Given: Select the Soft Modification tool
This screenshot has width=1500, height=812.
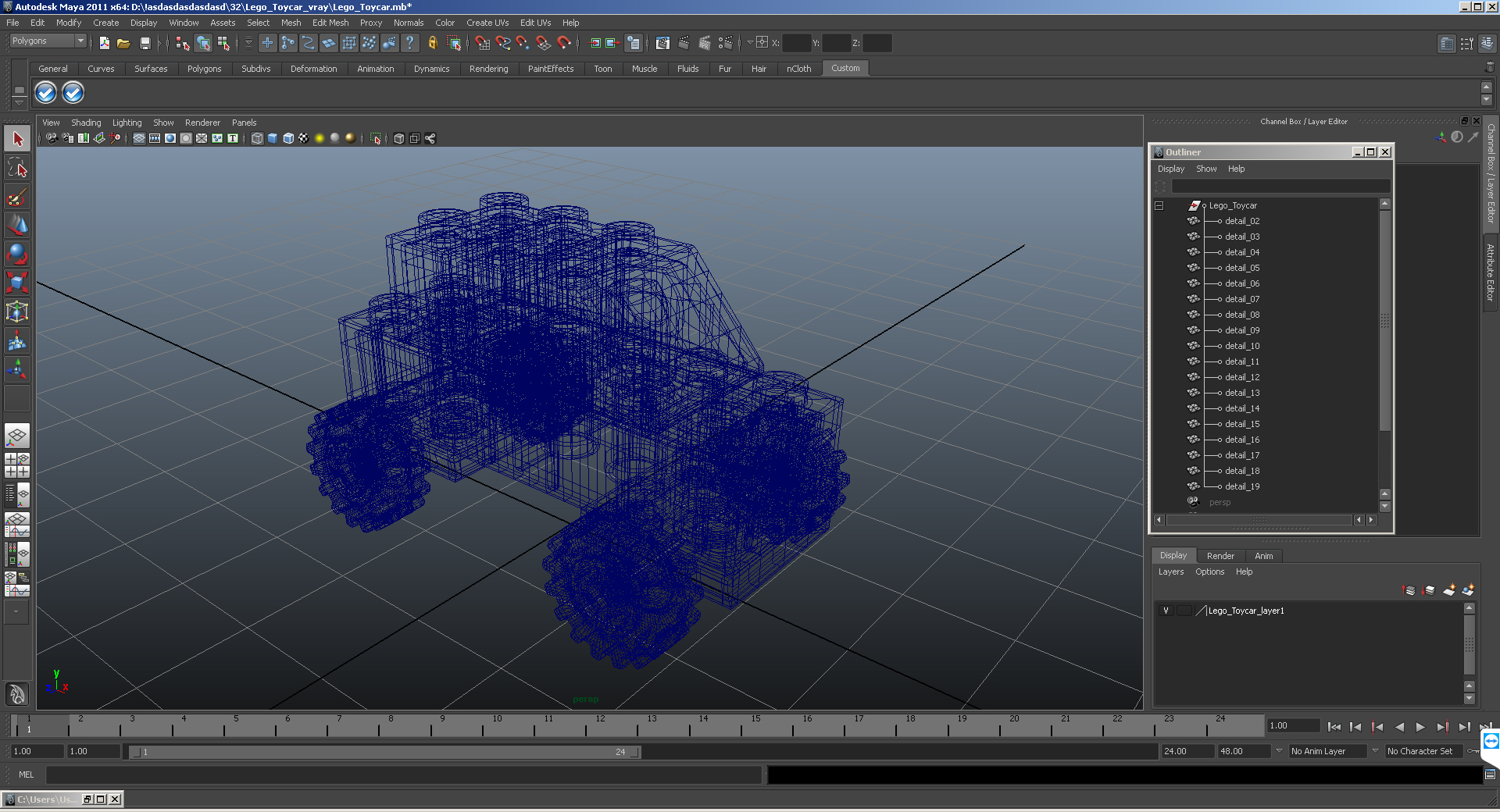Looking at the screenshot, I should click(x=17, y=340).
